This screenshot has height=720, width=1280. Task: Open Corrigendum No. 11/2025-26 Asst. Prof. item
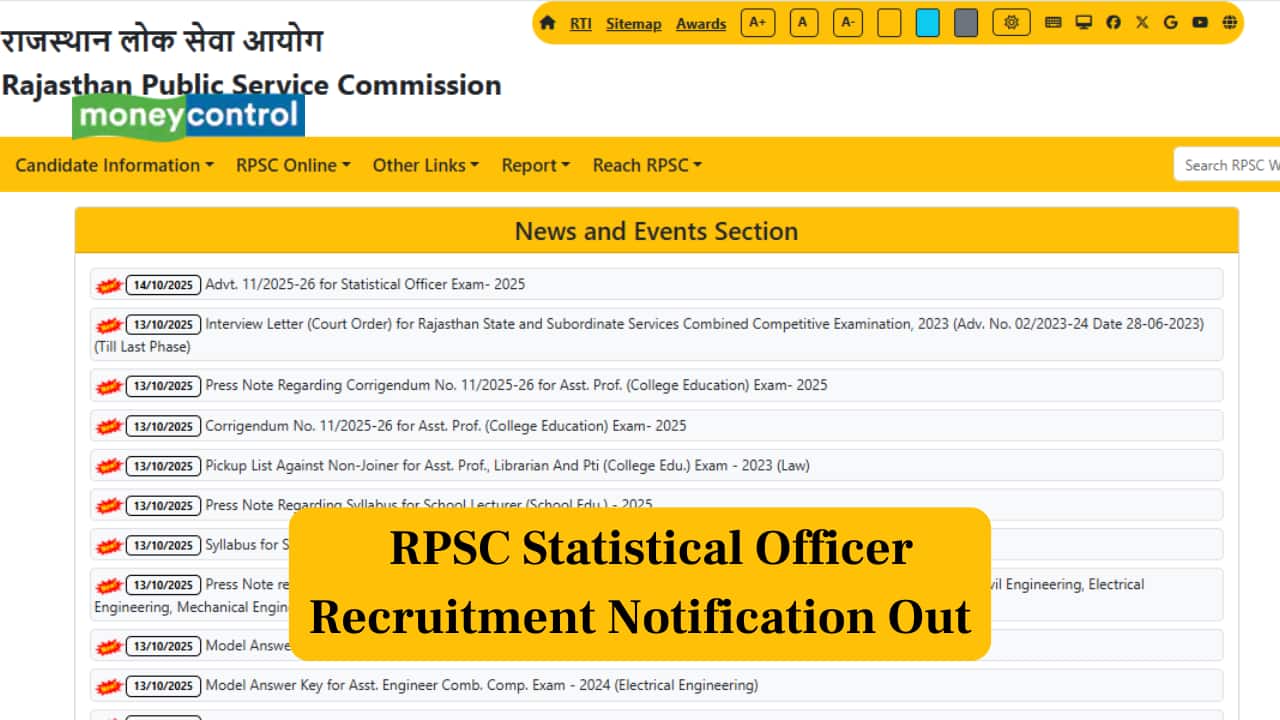[x=446, y=425]
